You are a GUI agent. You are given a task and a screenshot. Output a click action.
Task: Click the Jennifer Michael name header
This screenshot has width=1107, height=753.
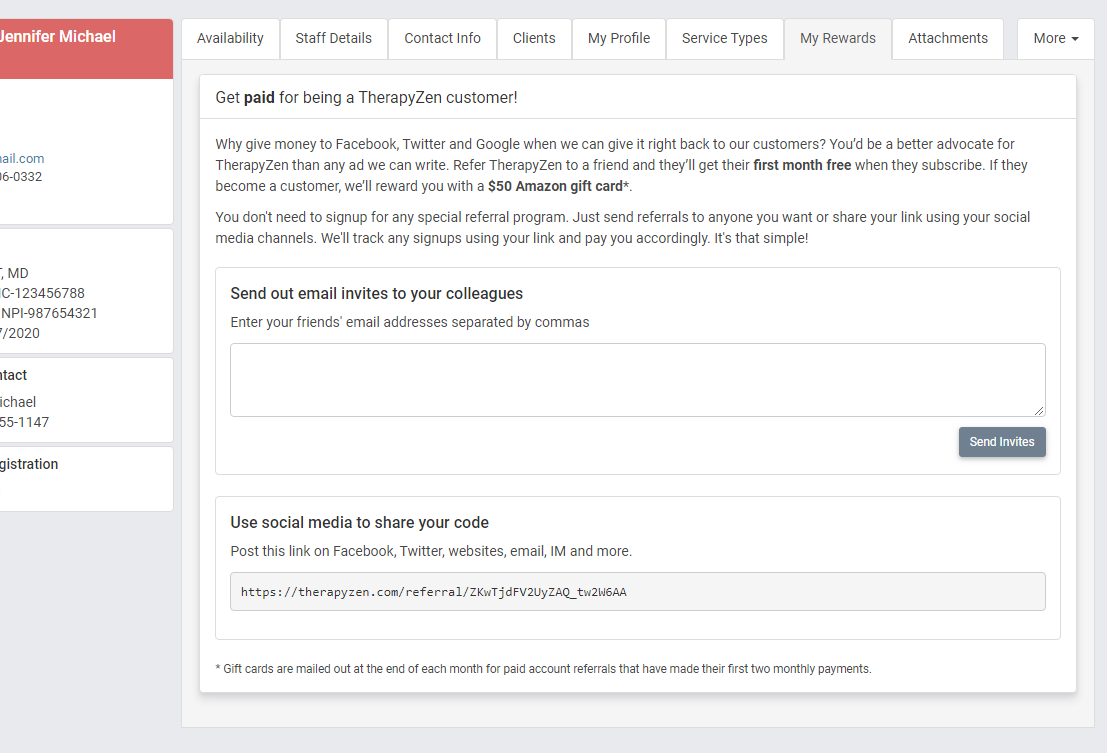point(58,37)
